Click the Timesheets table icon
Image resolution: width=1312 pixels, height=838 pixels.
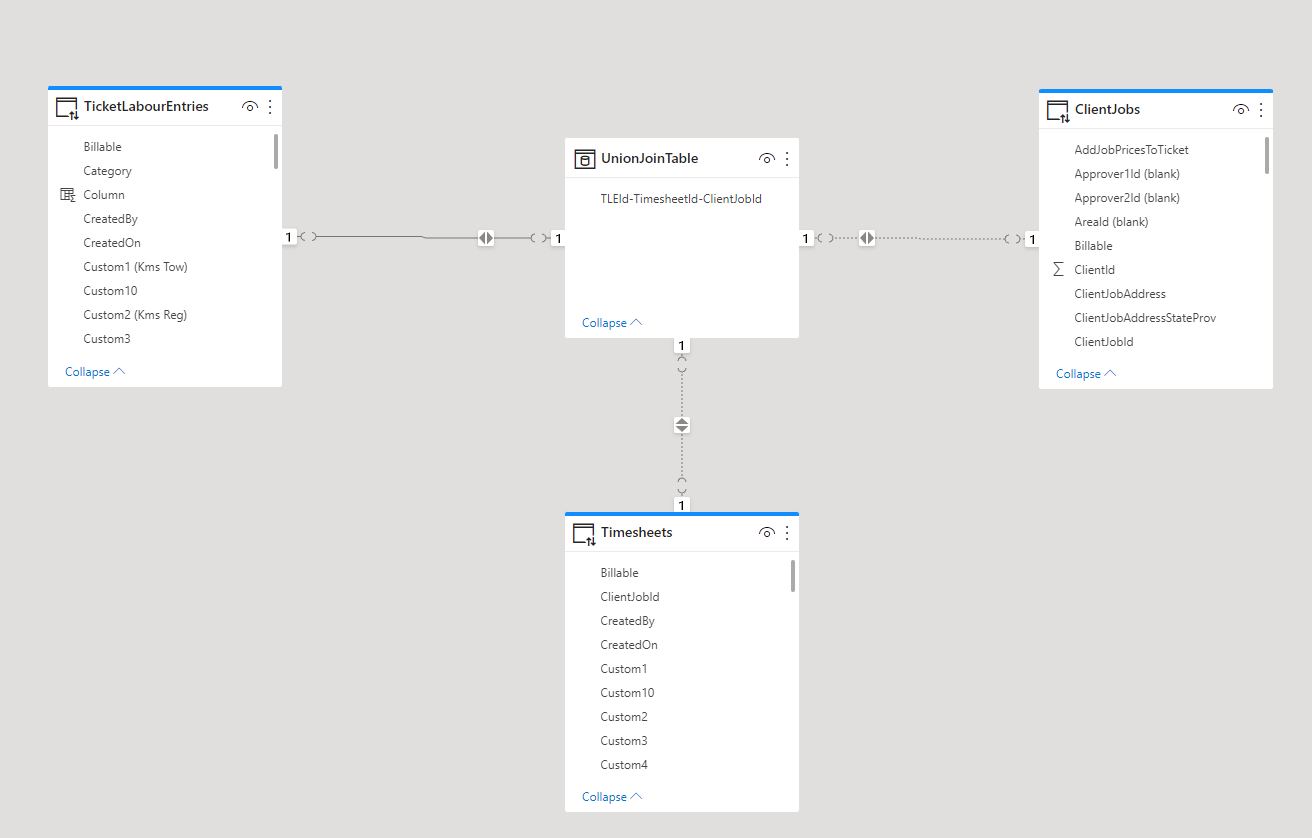[x=584, y=534]
